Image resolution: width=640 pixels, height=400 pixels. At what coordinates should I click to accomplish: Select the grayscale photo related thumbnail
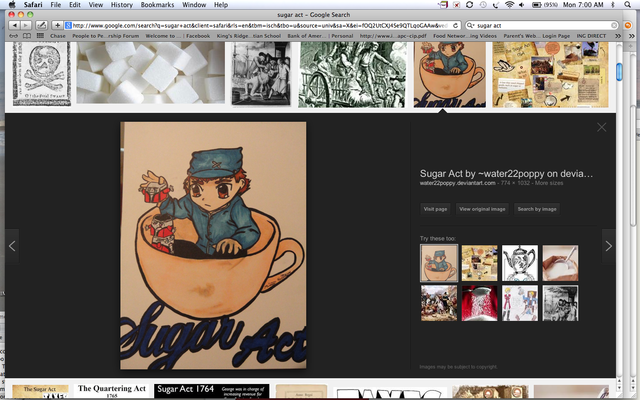coord(560,303)
